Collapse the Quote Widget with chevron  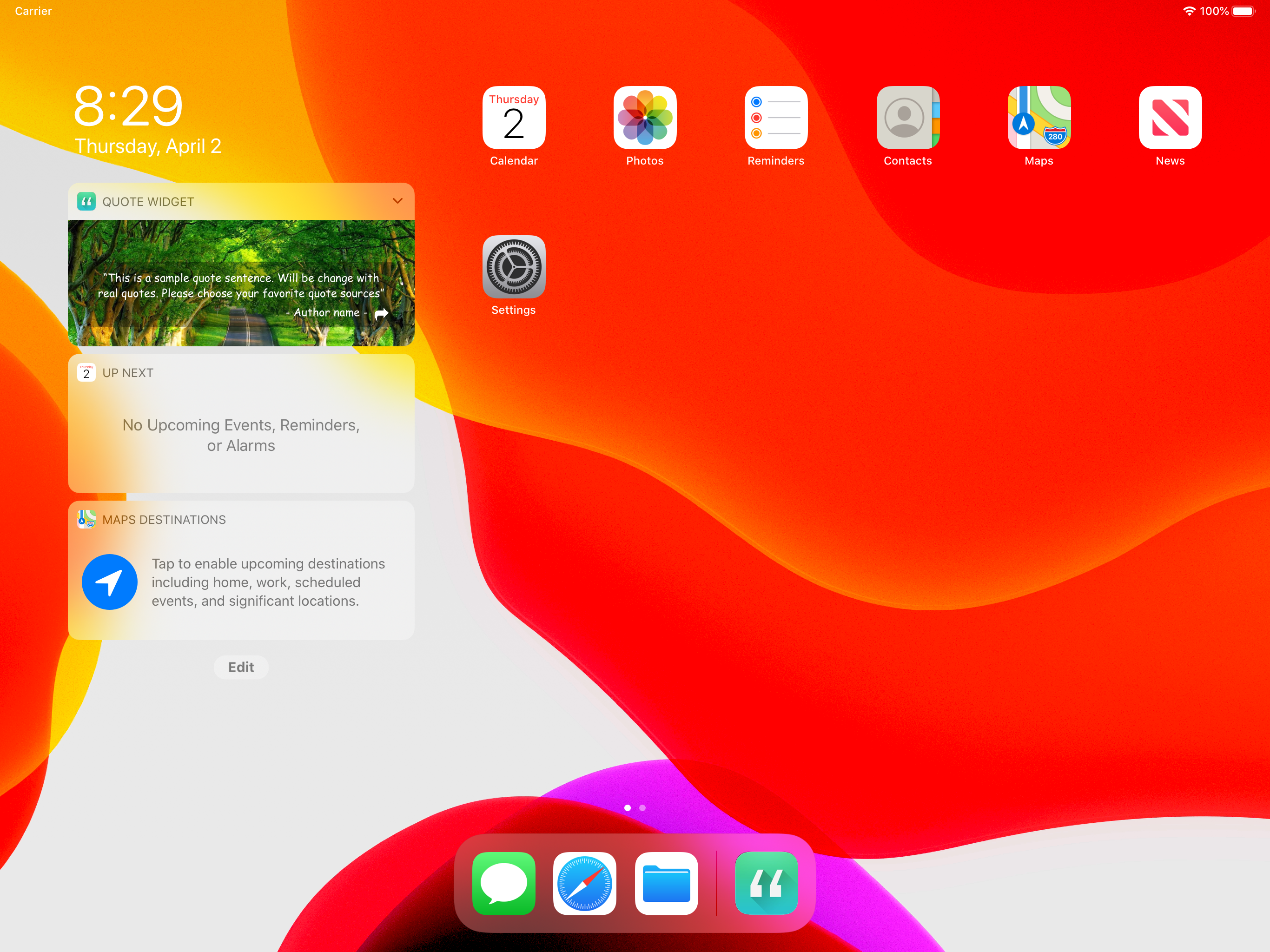tap(397, 201)
